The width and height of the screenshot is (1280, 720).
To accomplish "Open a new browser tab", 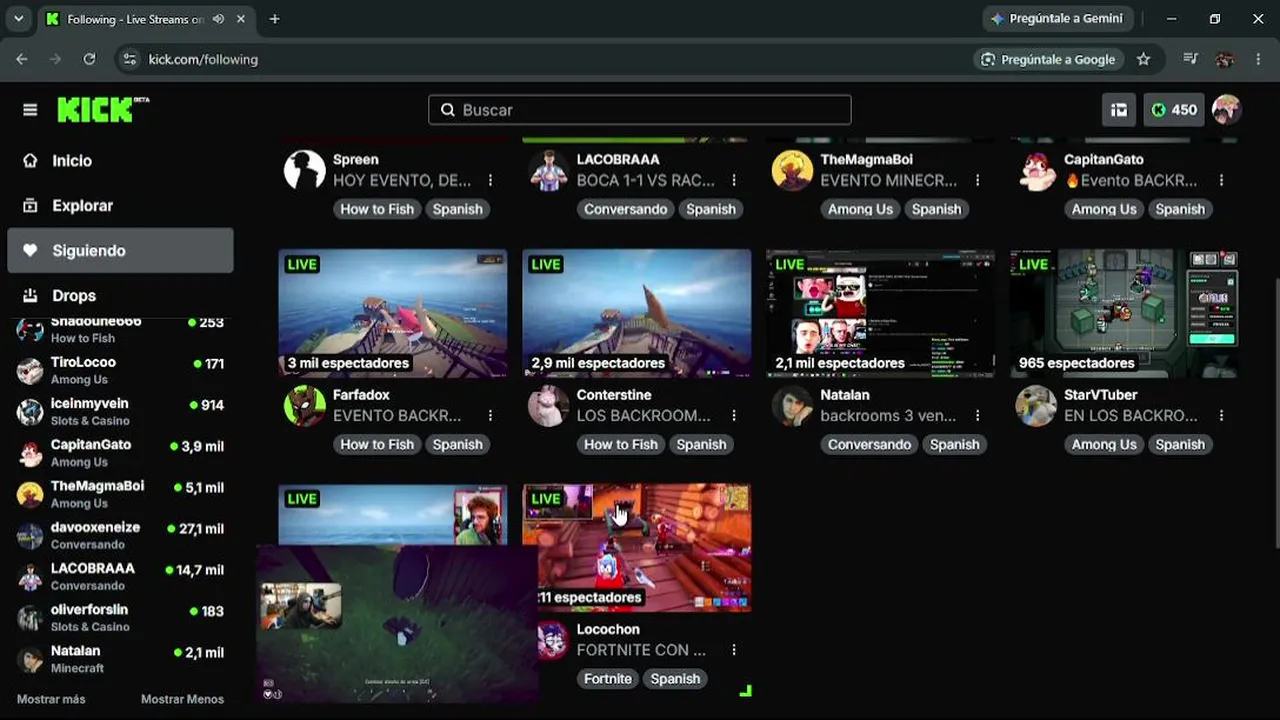I will (x=274, y=19).
